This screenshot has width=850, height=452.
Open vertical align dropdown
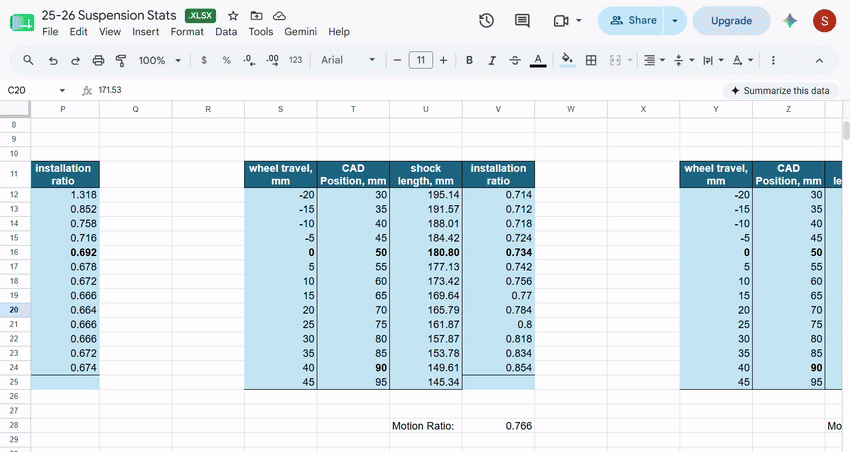pos(684,60)
